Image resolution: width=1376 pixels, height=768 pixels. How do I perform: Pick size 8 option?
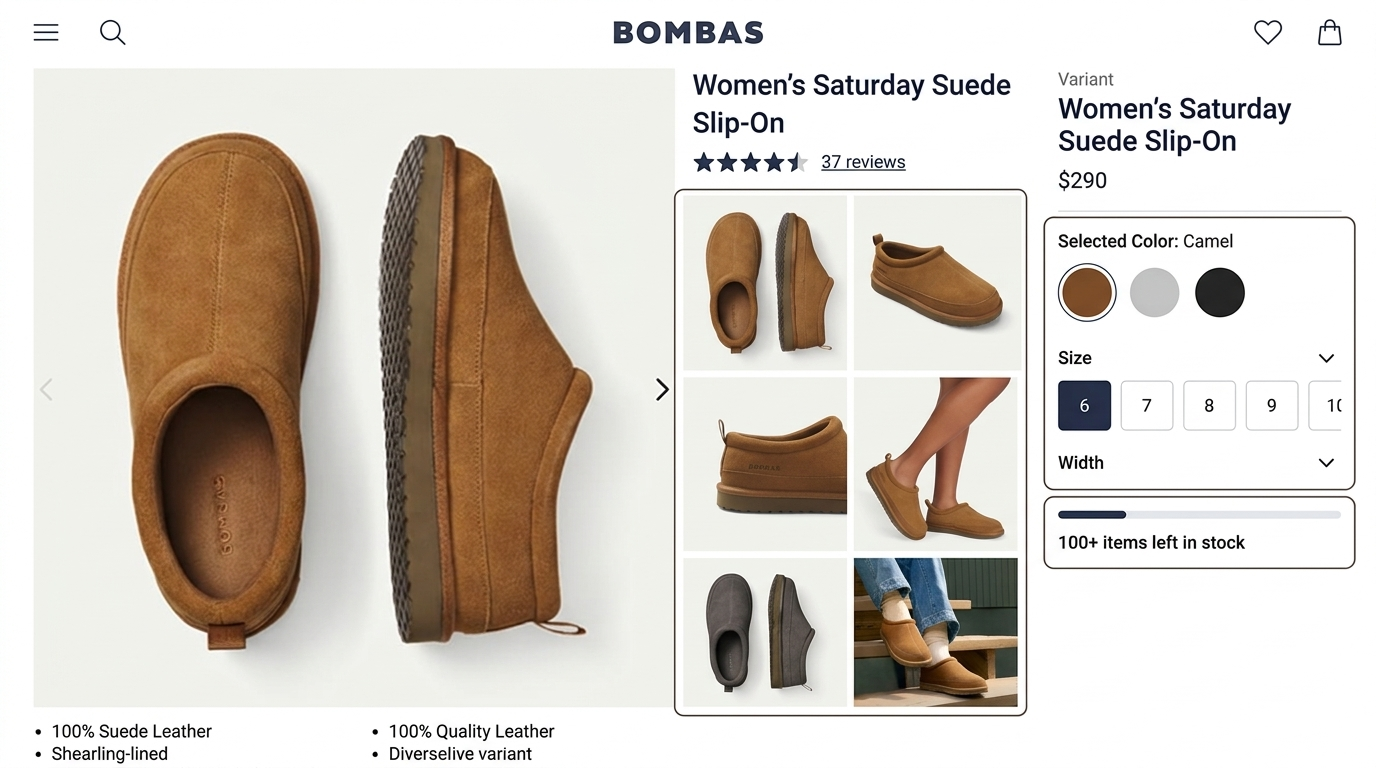1209,405
